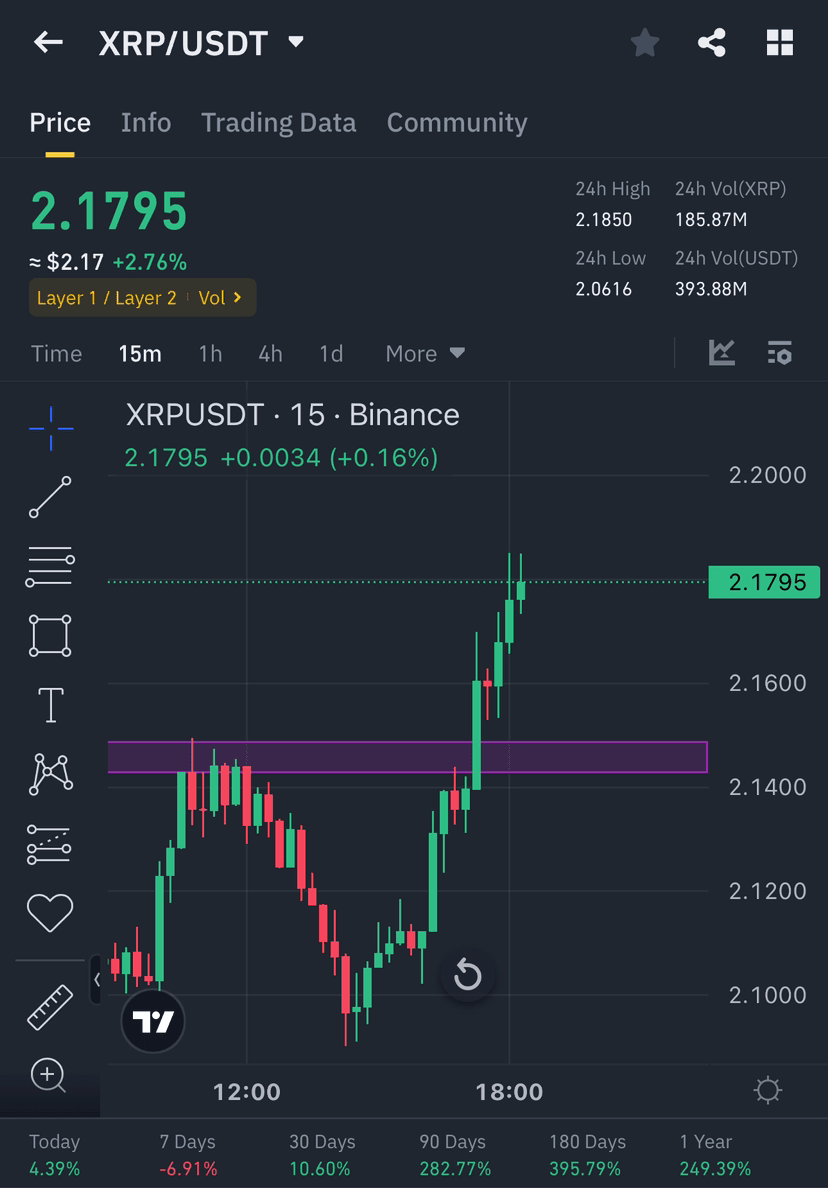Select the purple resistance zone rectangle
The image size is (828, 1188).
408,757
